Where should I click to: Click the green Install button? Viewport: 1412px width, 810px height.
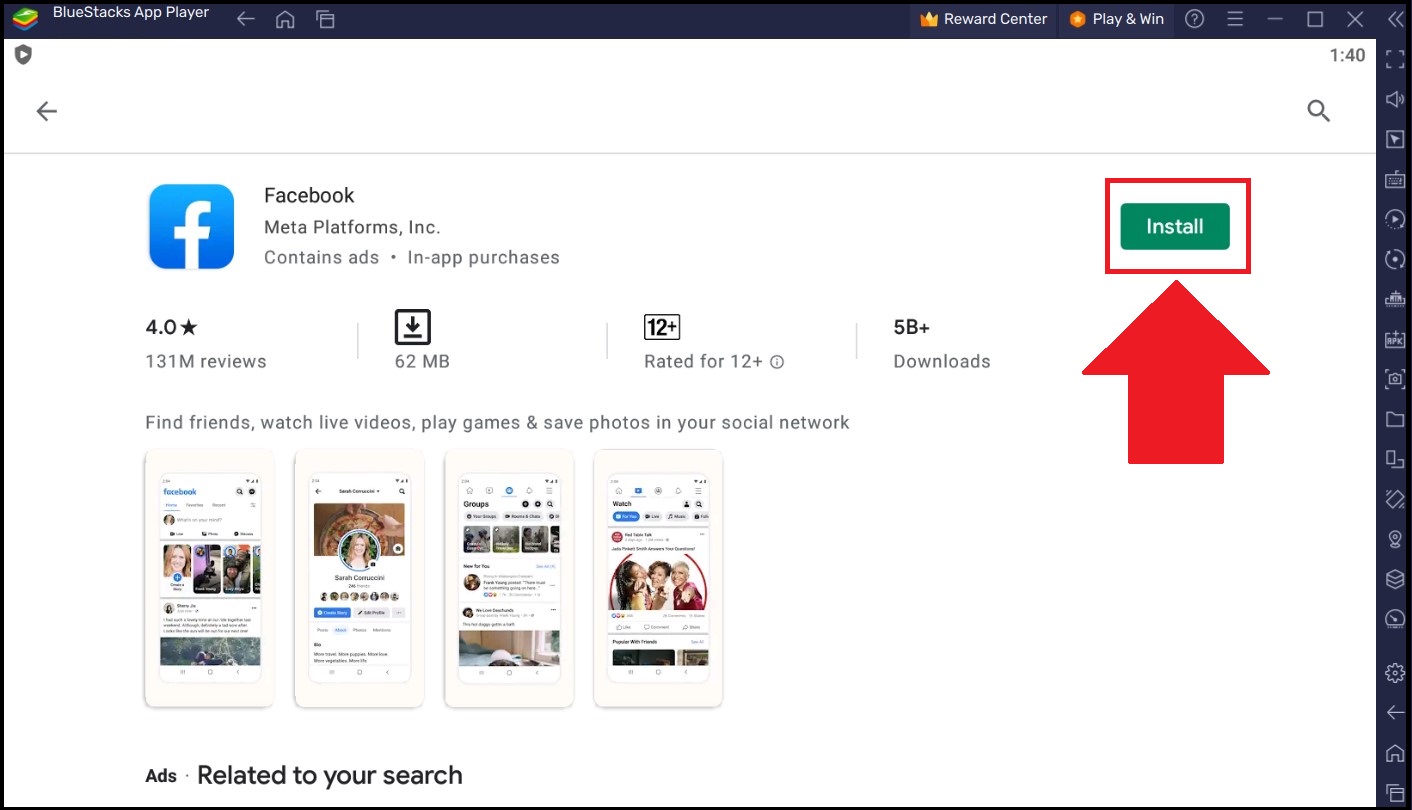click(1174, 226)
